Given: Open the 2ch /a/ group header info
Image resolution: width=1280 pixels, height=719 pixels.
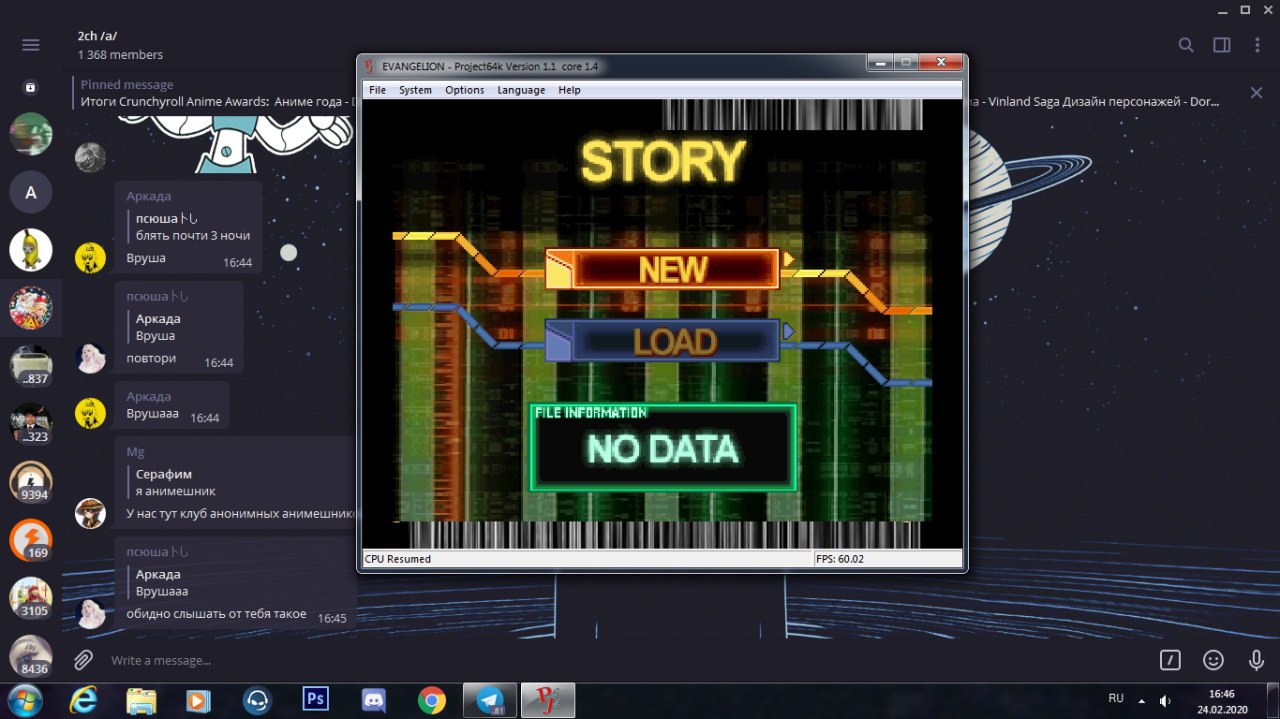Looking at the screenshot, I should 120,45.
